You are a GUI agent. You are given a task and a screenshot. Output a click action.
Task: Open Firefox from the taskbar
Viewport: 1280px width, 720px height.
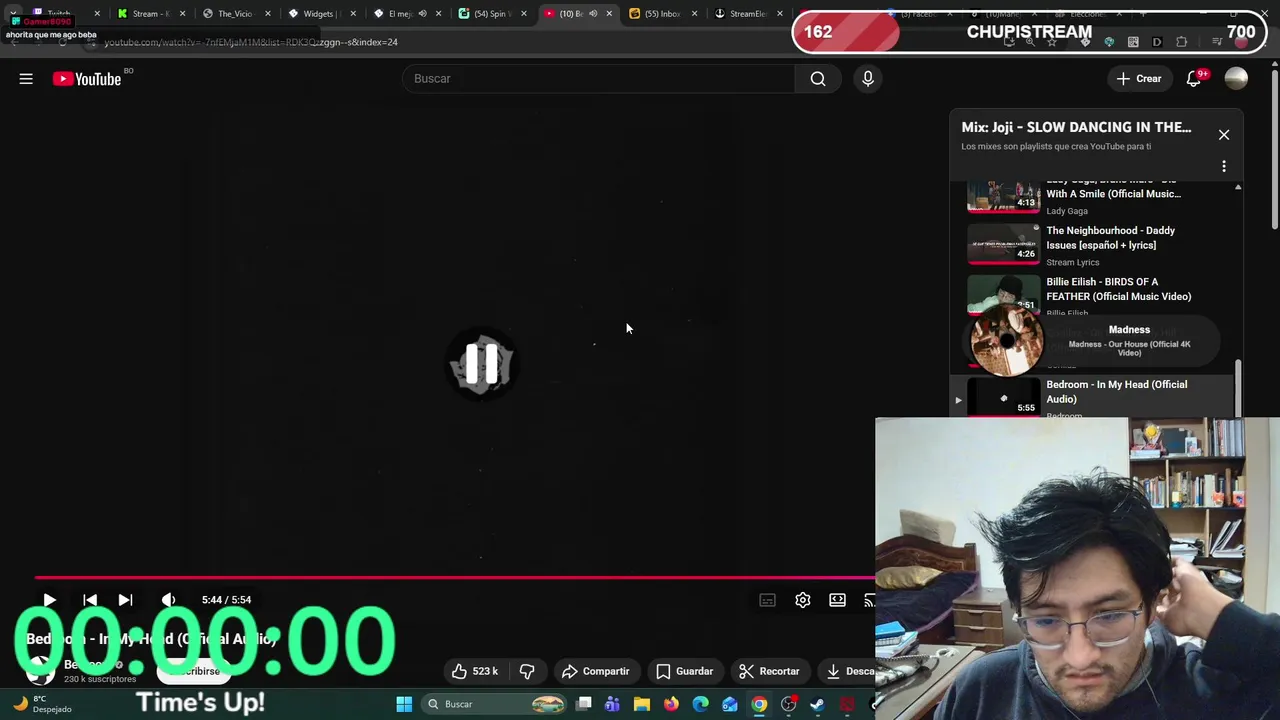tap(671, 704)
